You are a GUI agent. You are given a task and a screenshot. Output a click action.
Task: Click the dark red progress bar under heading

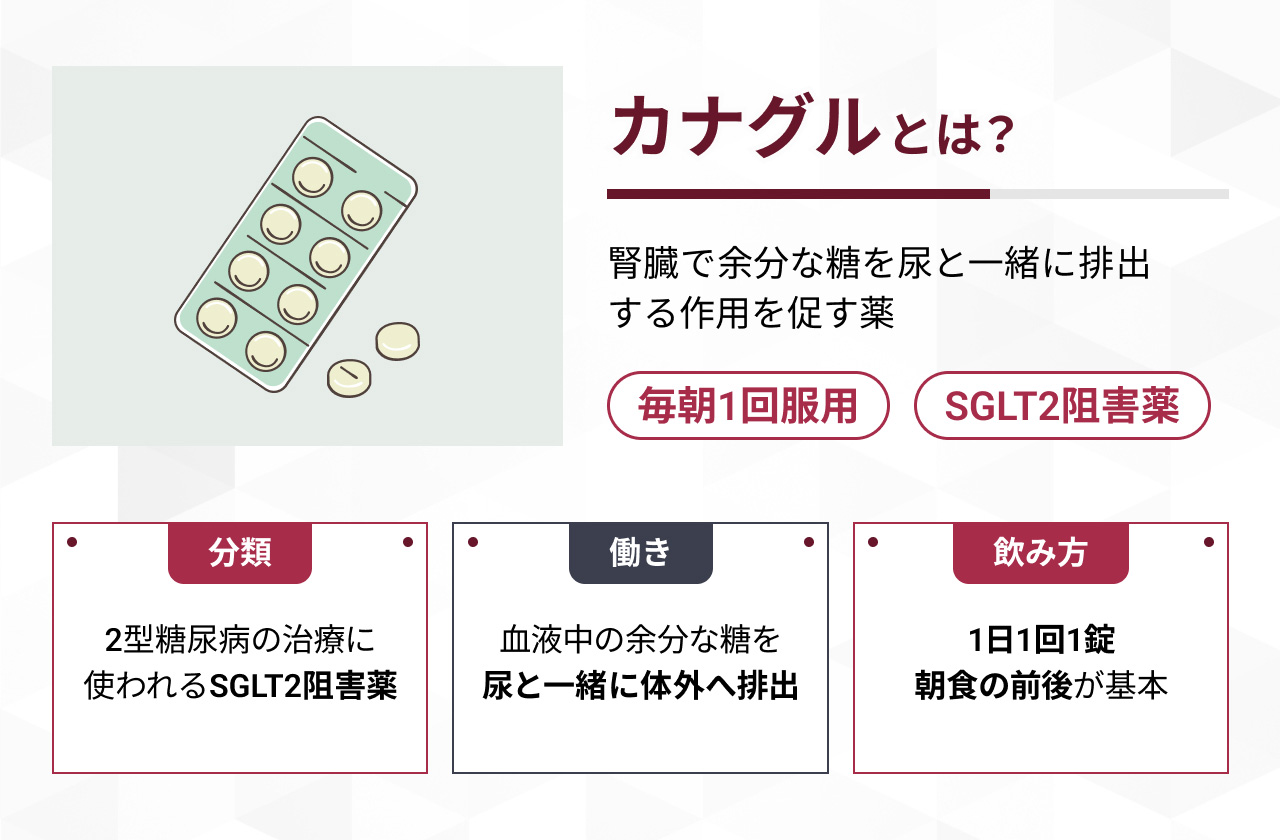[x=798, y=194]
